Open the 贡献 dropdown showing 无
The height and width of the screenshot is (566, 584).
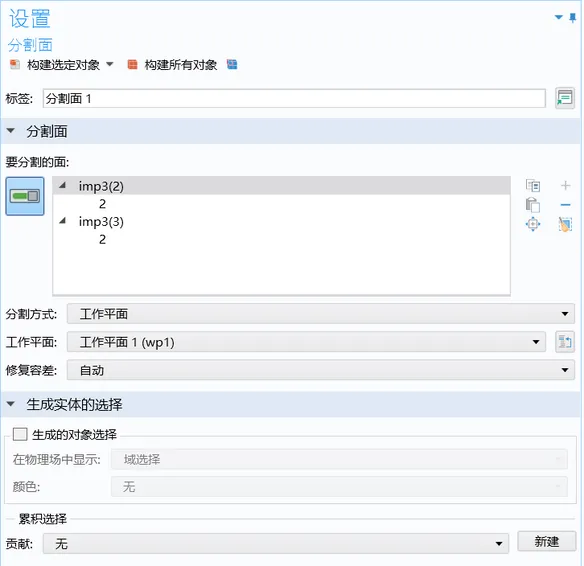[x=276, y=544]
